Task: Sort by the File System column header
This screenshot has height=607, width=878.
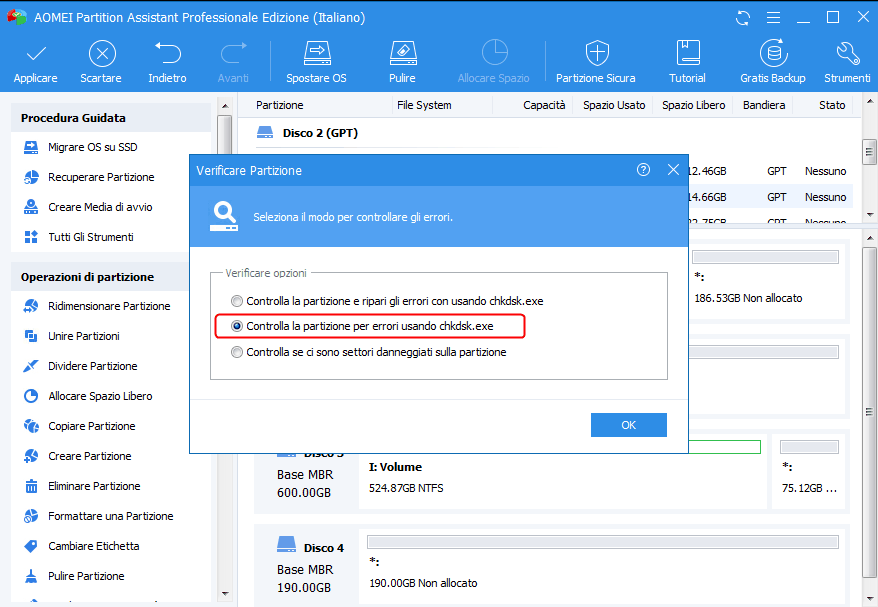Action: pos(424,105)
